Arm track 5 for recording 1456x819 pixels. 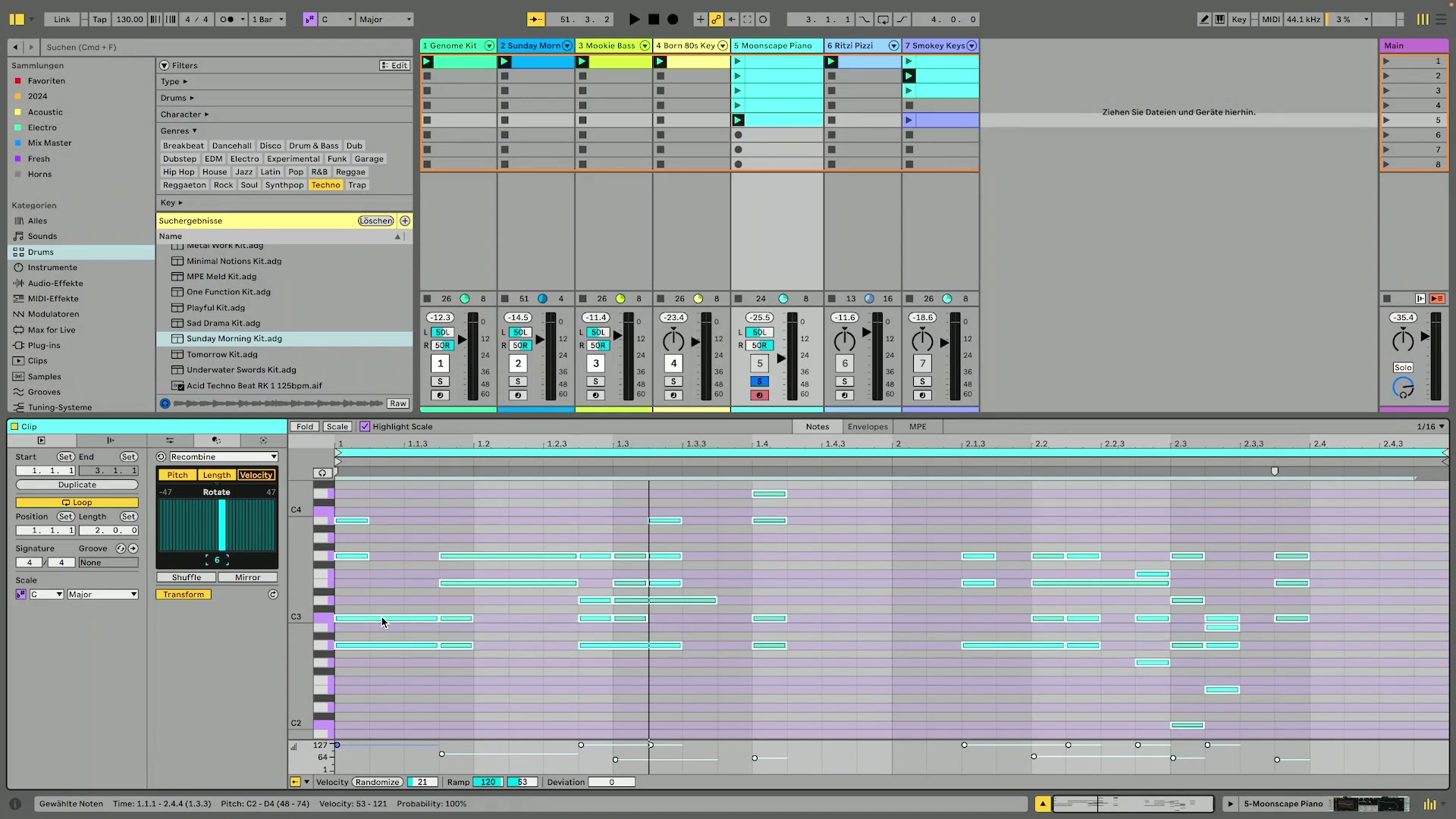(x=759, y=395)
